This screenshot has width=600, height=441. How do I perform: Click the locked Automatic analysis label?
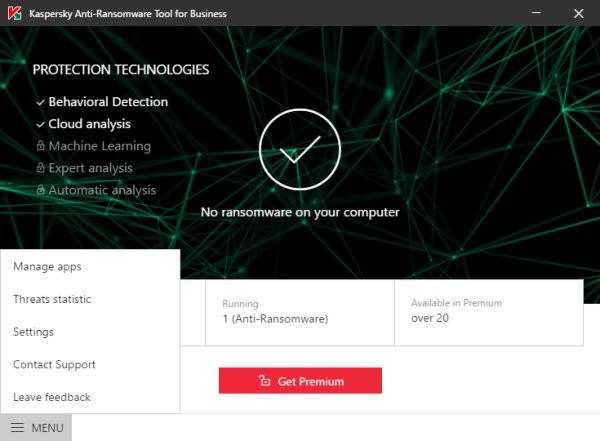[x=103, y=191]
